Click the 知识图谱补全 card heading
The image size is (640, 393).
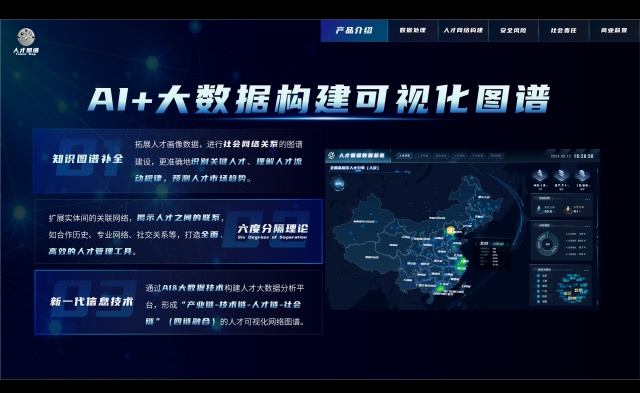[x=87, y=158]
